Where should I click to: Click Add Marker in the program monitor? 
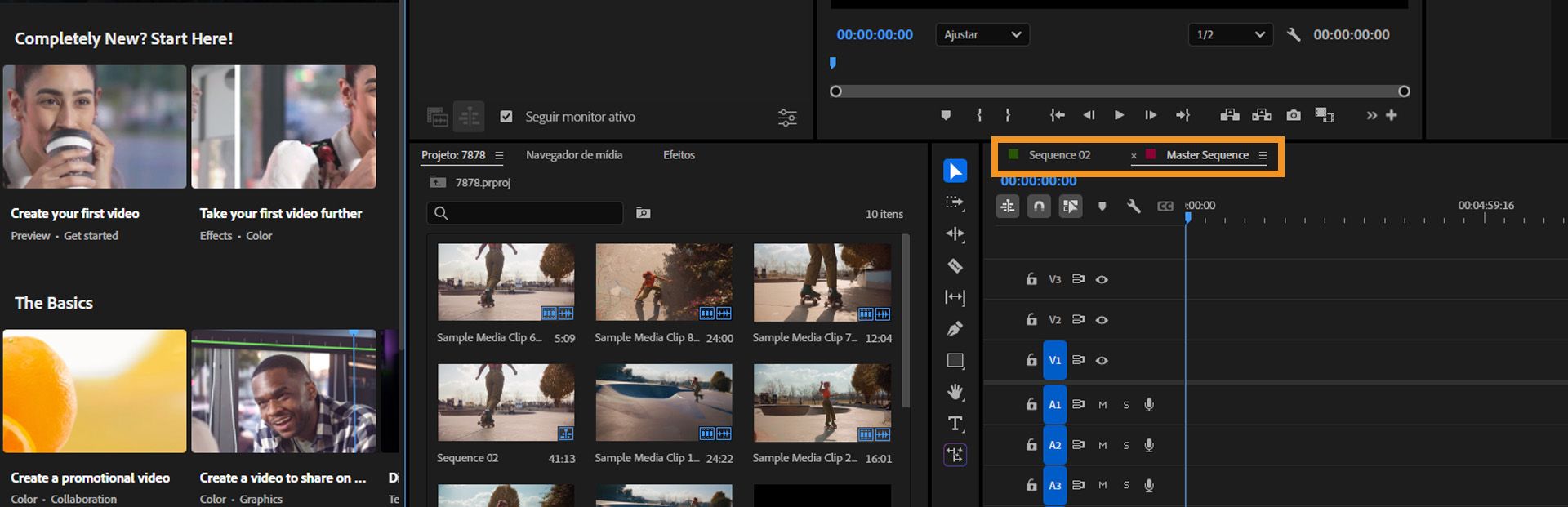click(946, 115)
